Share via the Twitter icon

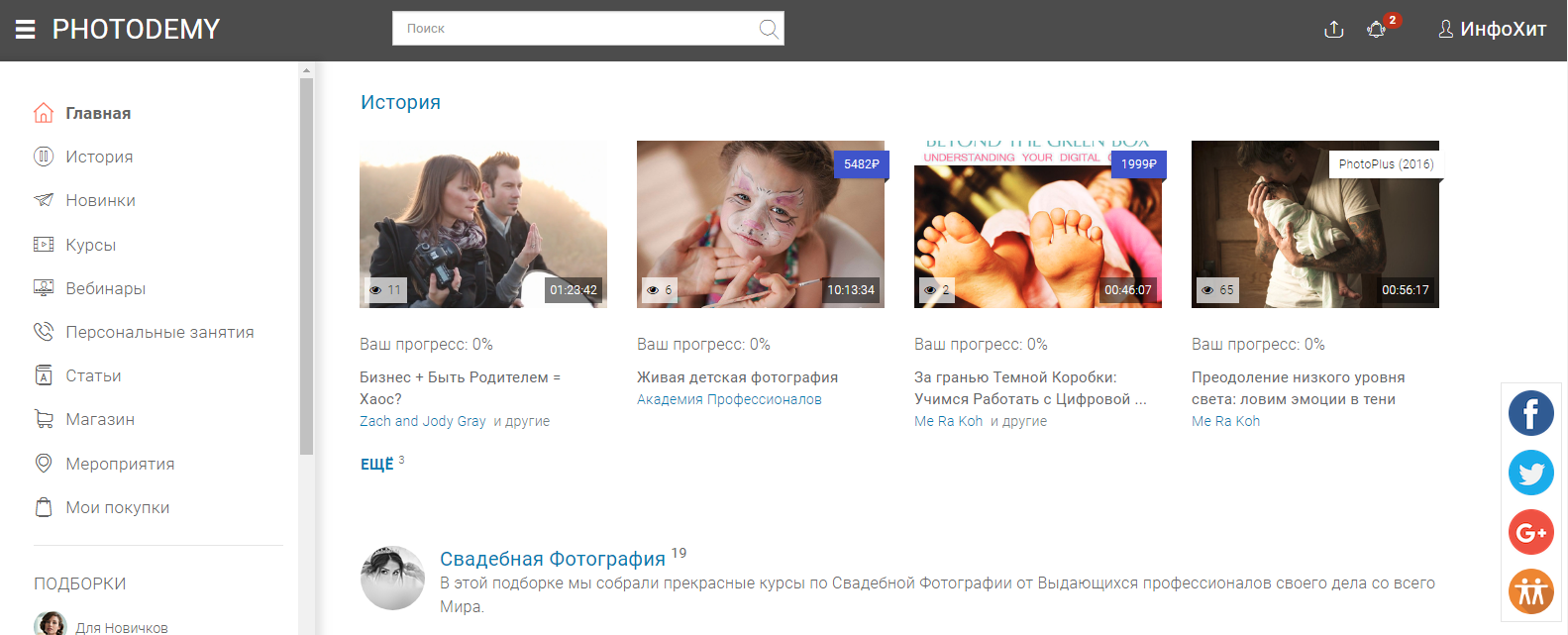click(x=1530, y=473)
